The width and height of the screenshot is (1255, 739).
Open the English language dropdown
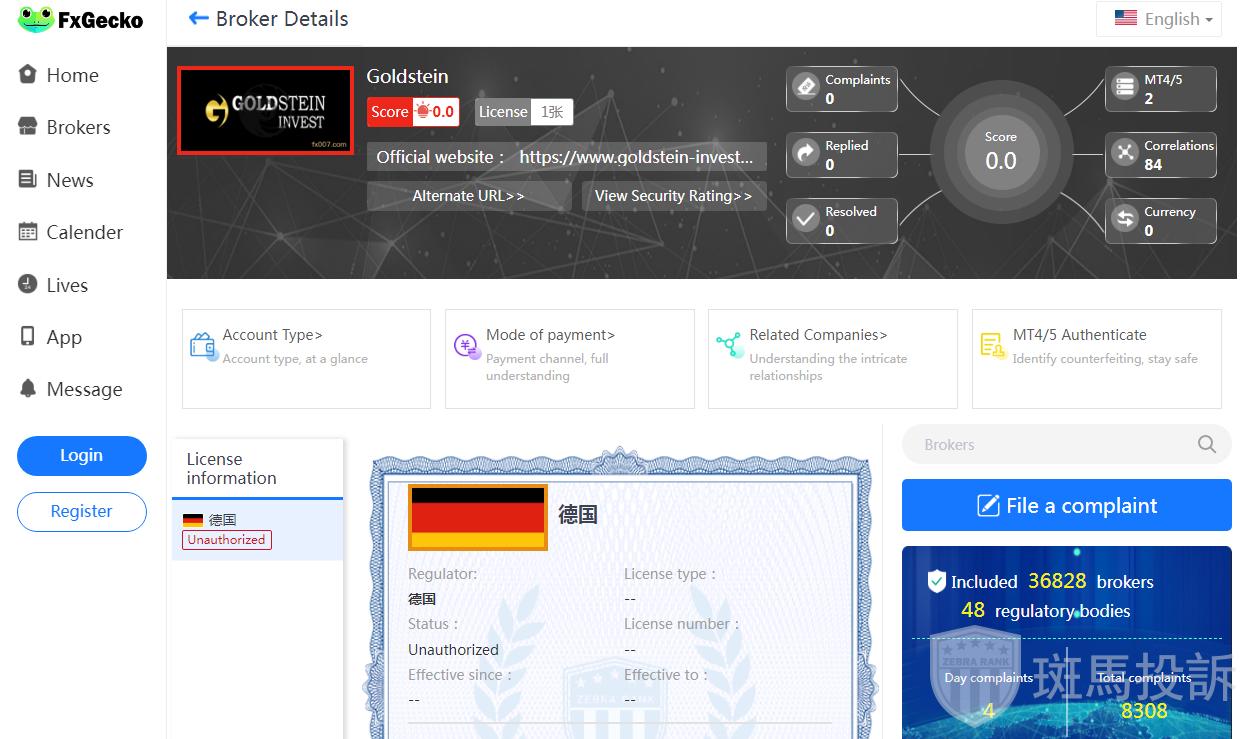(x=1158, y=19)
